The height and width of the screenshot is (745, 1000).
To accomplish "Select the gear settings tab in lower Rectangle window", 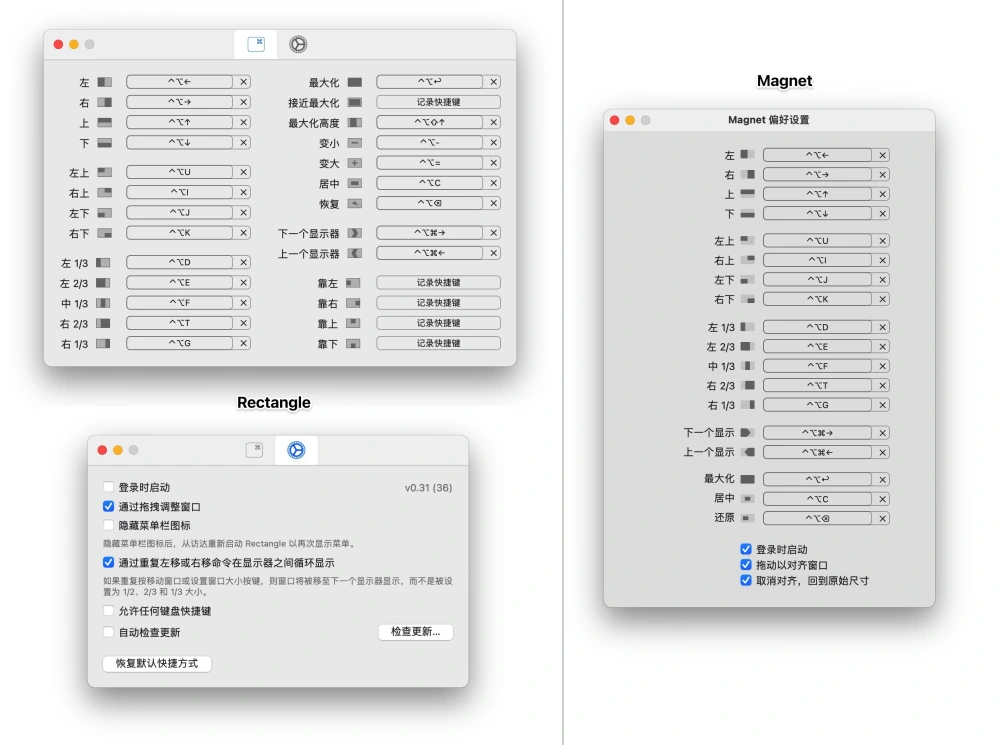I will (x=296, y=450).
